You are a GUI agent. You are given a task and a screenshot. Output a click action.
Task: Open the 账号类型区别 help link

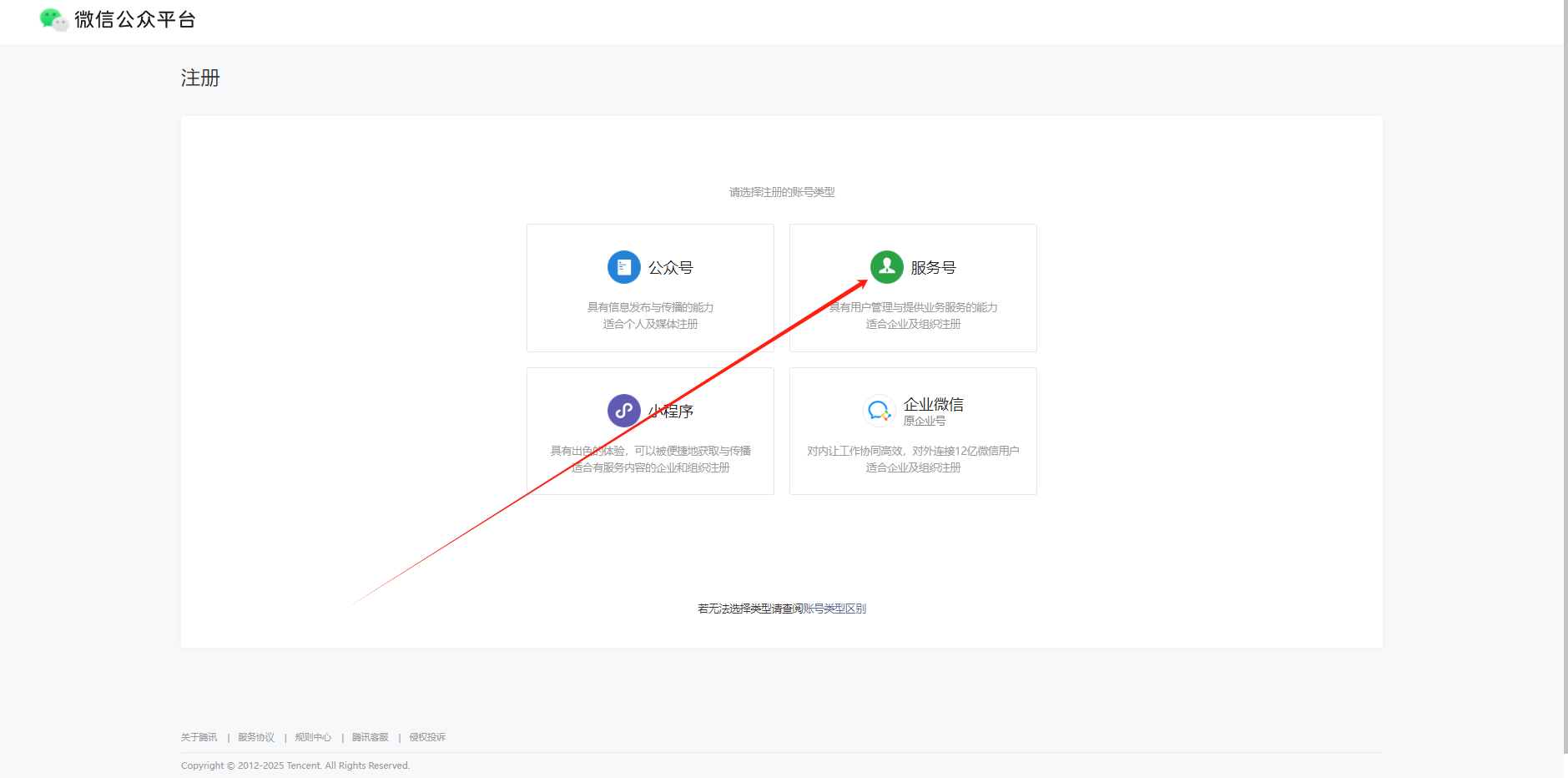(834, 609)
